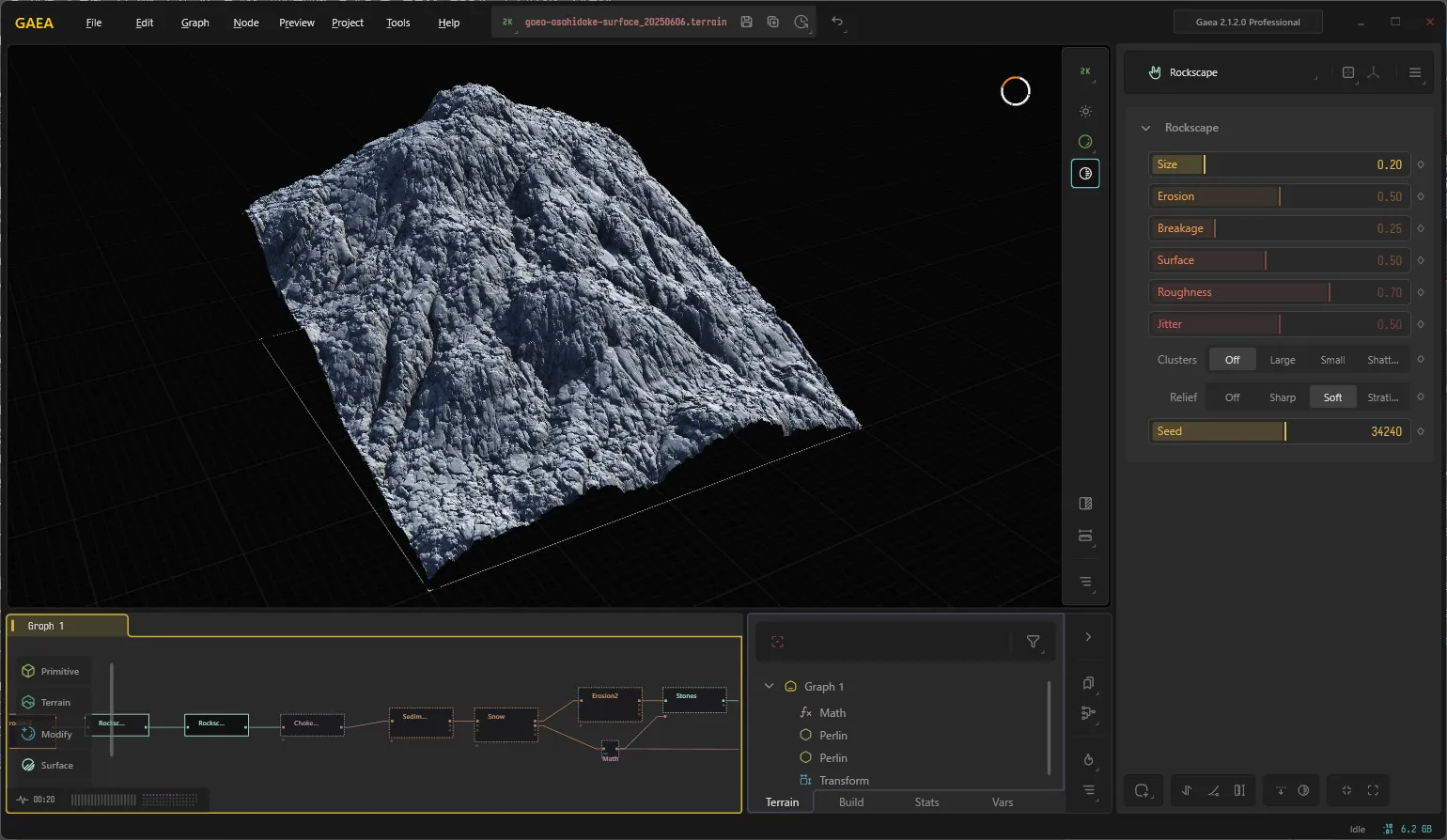
Task: Collapse the Graph 1 tree item
Action: [x=769, y=686]
